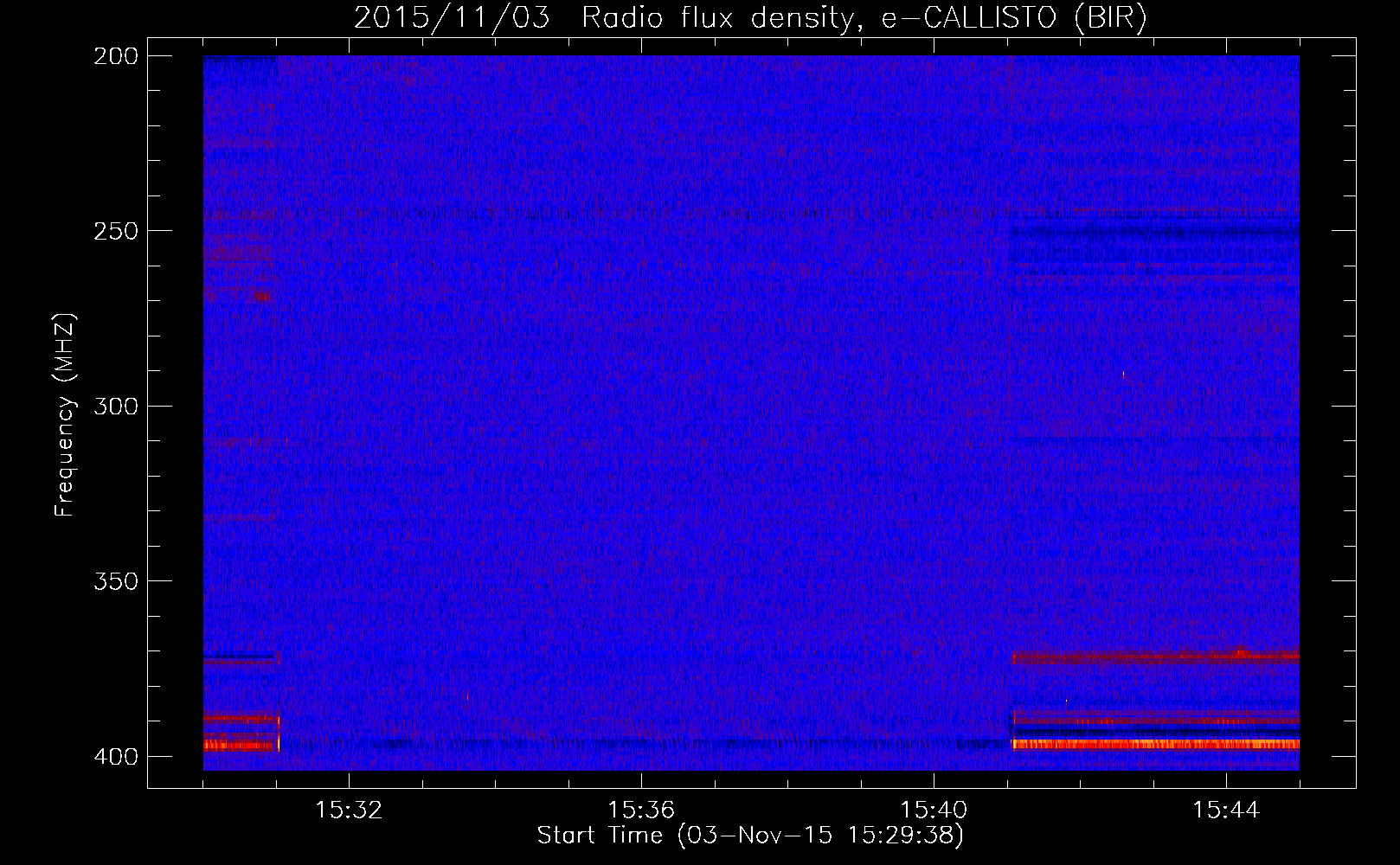The height and width of the screenshot is (865, 1400).
Task: Click the bright yellow emission band near 397 MHz at 15:43
Action: pyautogui.click(x=1155, y=744)
